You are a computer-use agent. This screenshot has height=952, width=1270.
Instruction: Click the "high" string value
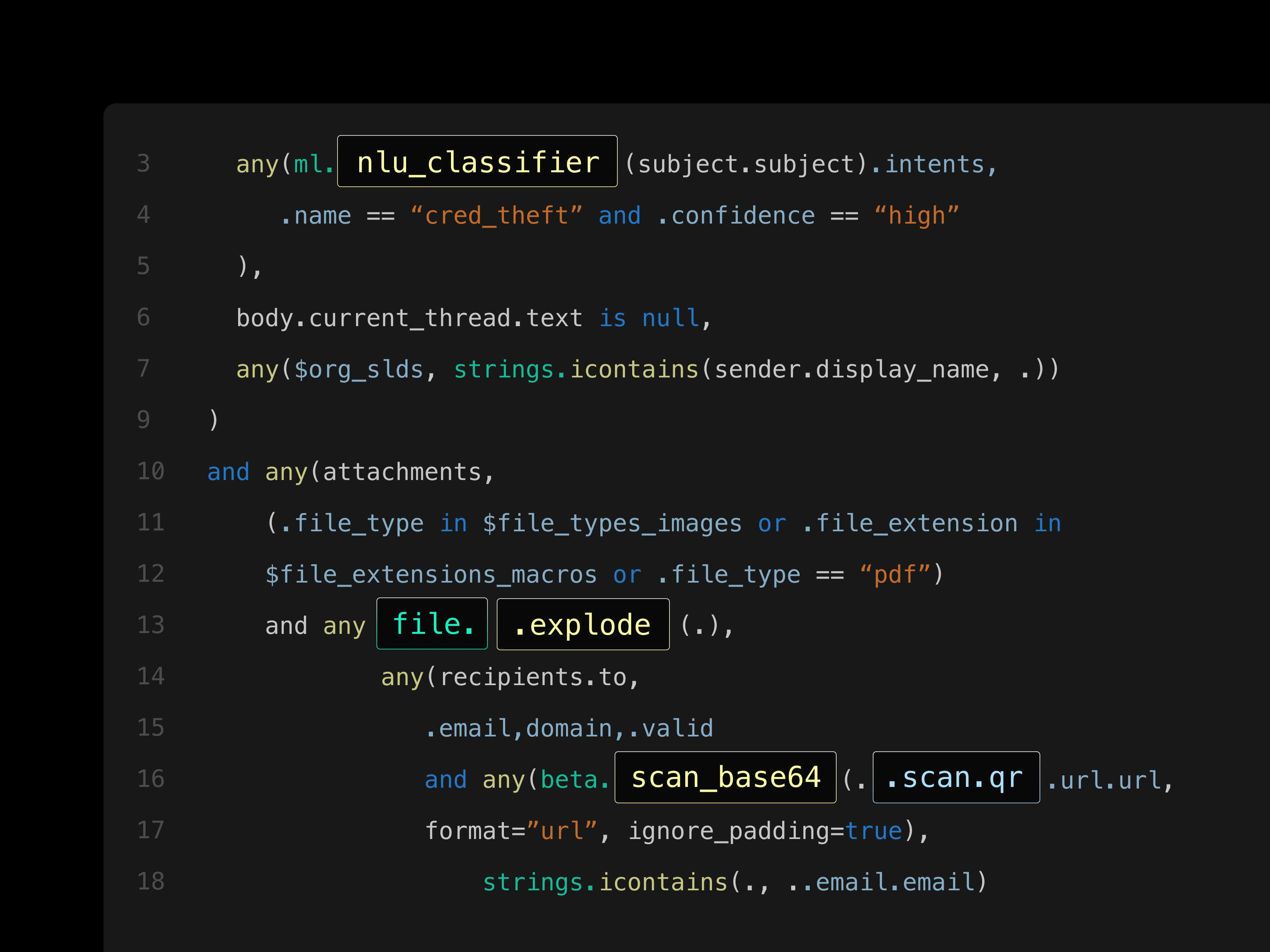click(916, 216)
